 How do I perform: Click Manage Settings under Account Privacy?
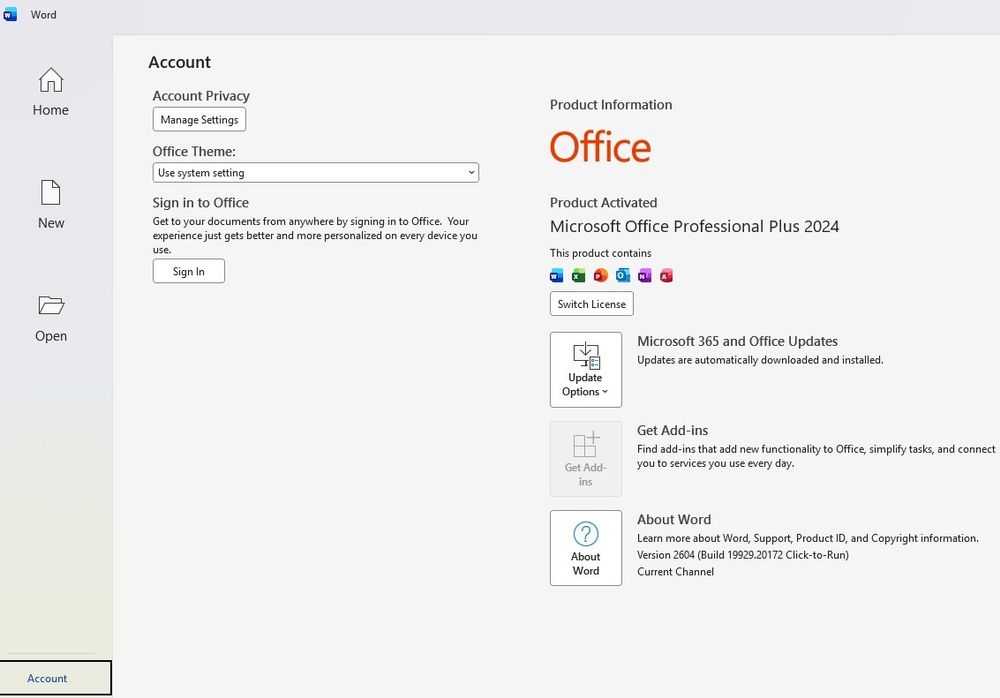[x=199, y=119]
